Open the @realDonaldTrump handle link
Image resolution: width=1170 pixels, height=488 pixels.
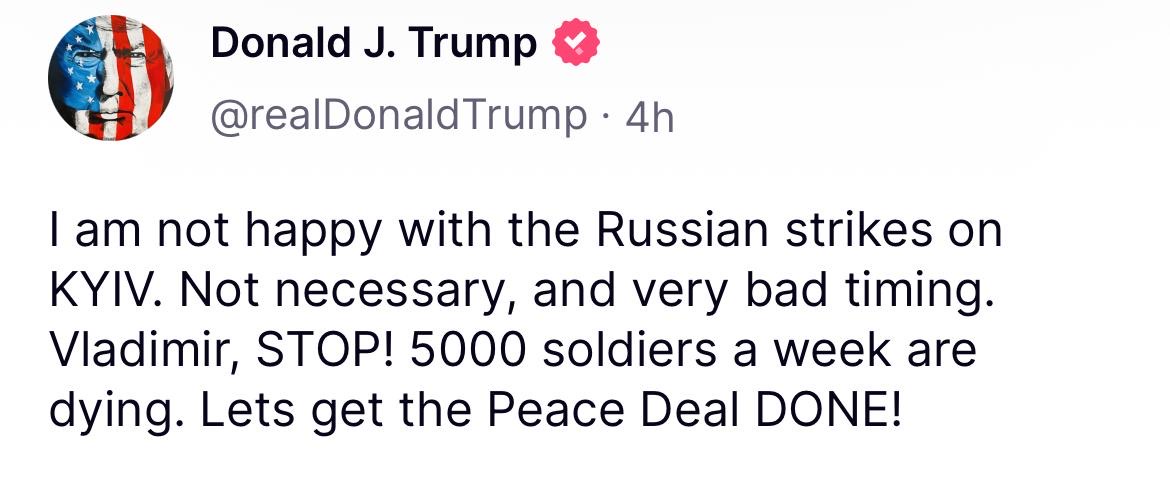pos(398,116)
